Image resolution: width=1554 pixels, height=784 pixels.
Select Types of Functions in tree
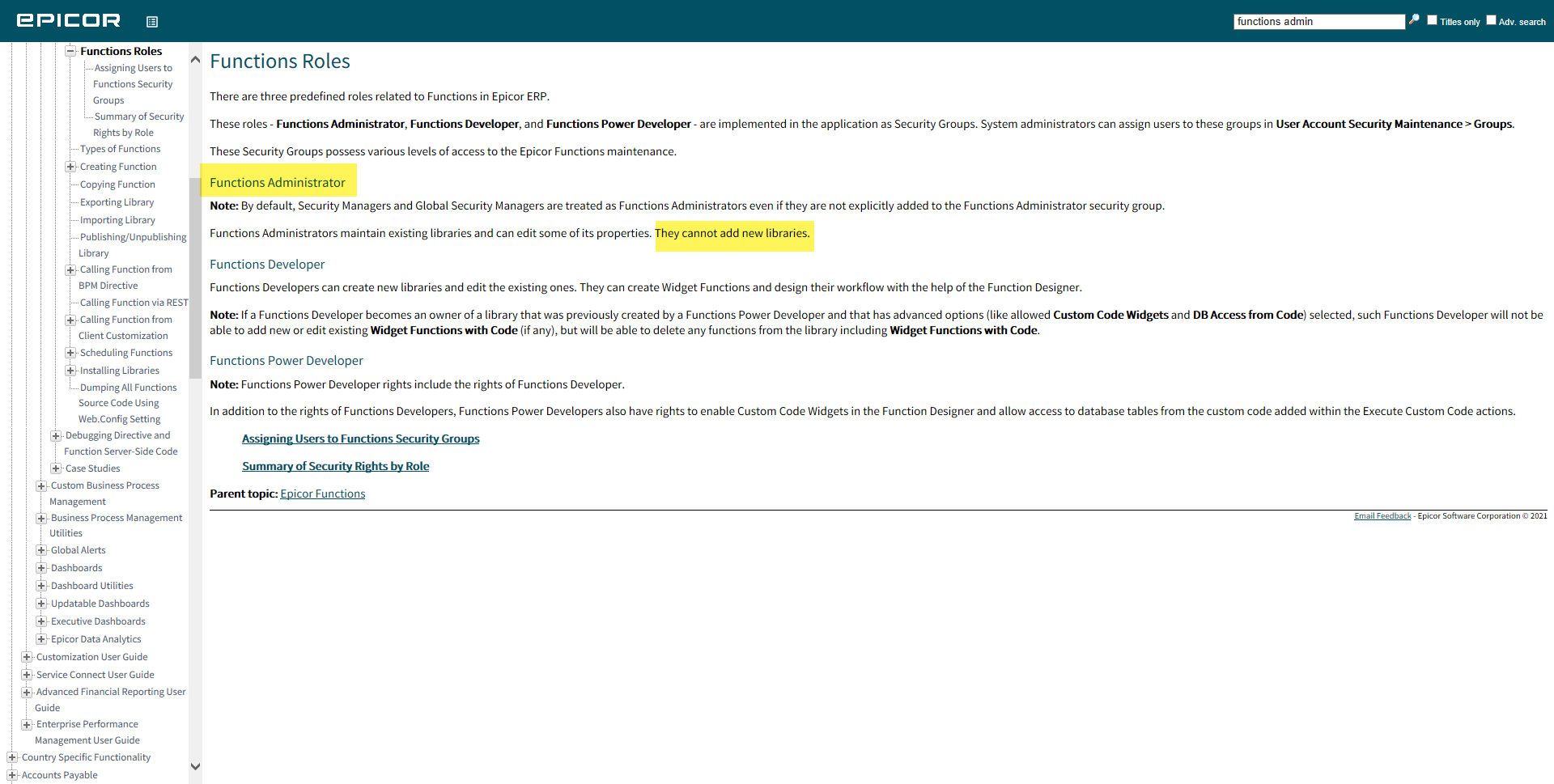[x=120, y=149]
